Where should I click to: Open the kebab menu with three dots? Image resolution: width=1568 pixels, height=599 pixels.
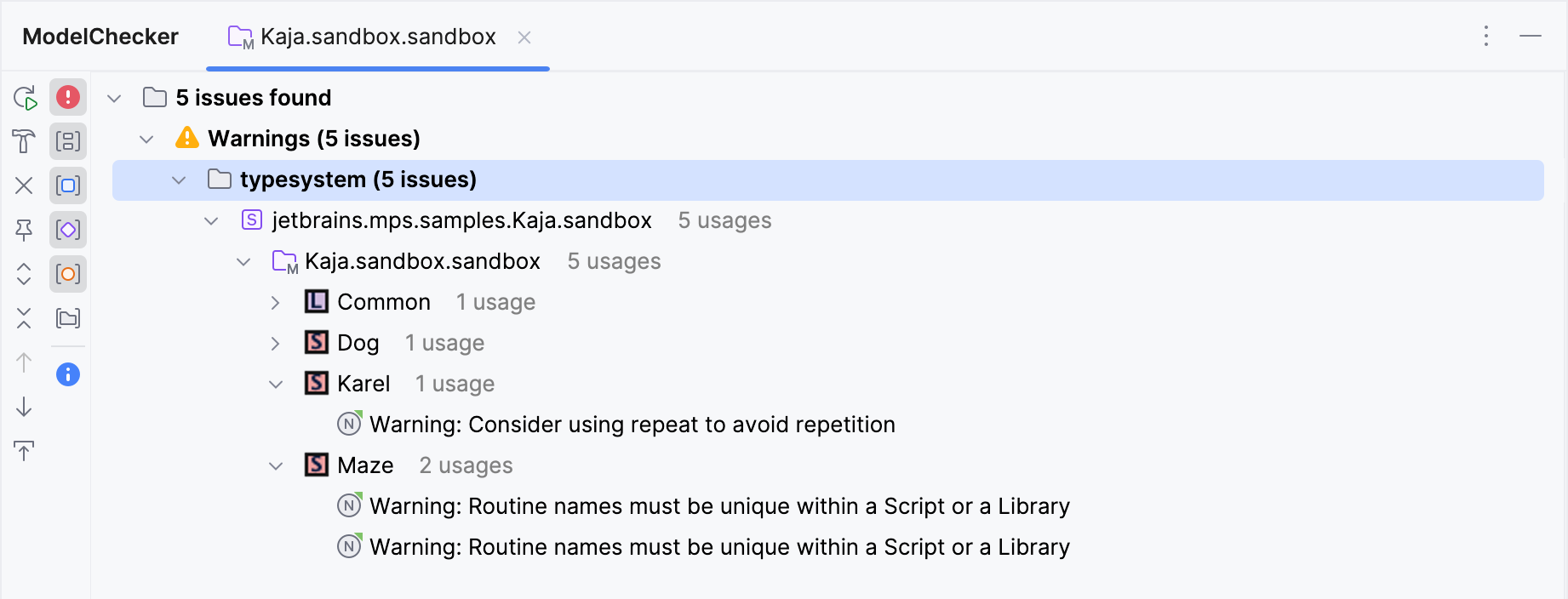tap(1486, 37)
